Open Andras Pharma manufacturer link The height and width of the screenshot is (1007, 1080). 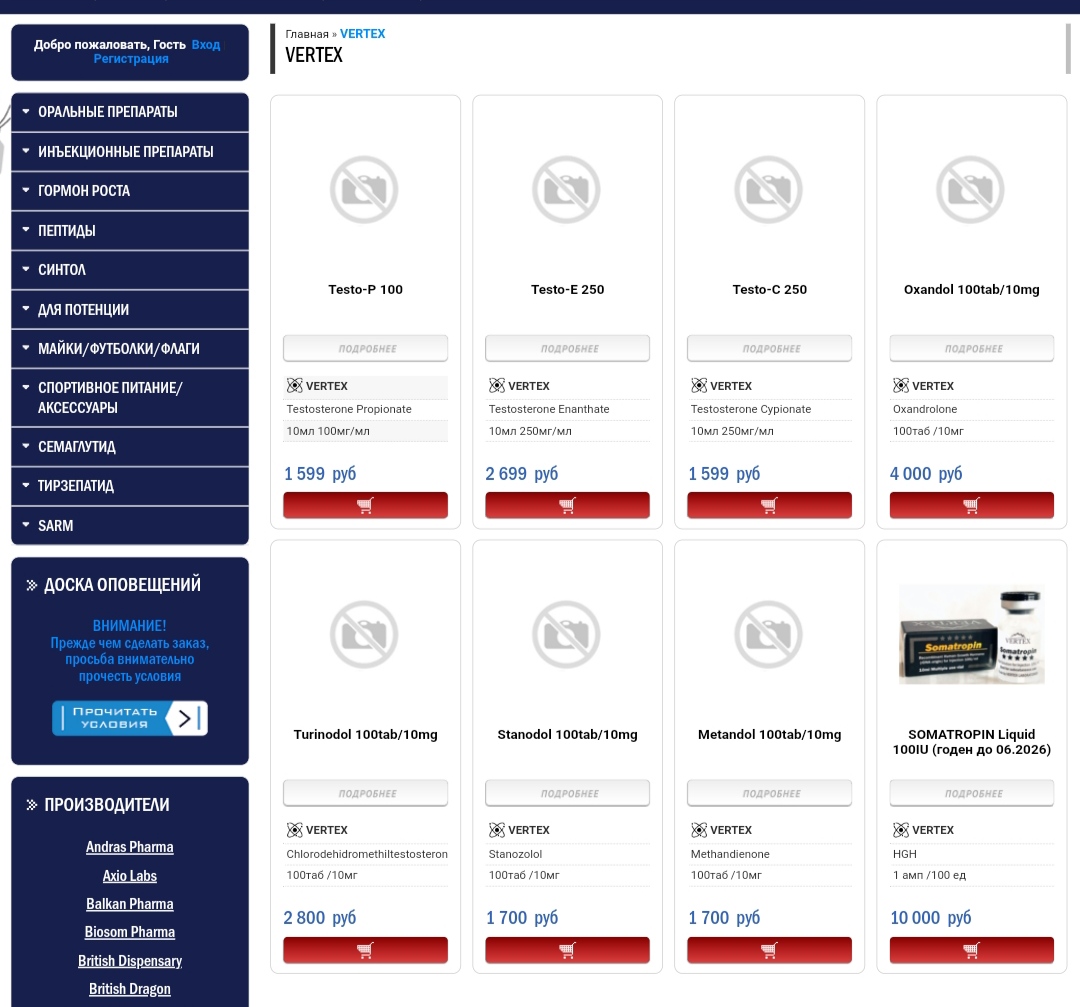[x=129, y=847]
